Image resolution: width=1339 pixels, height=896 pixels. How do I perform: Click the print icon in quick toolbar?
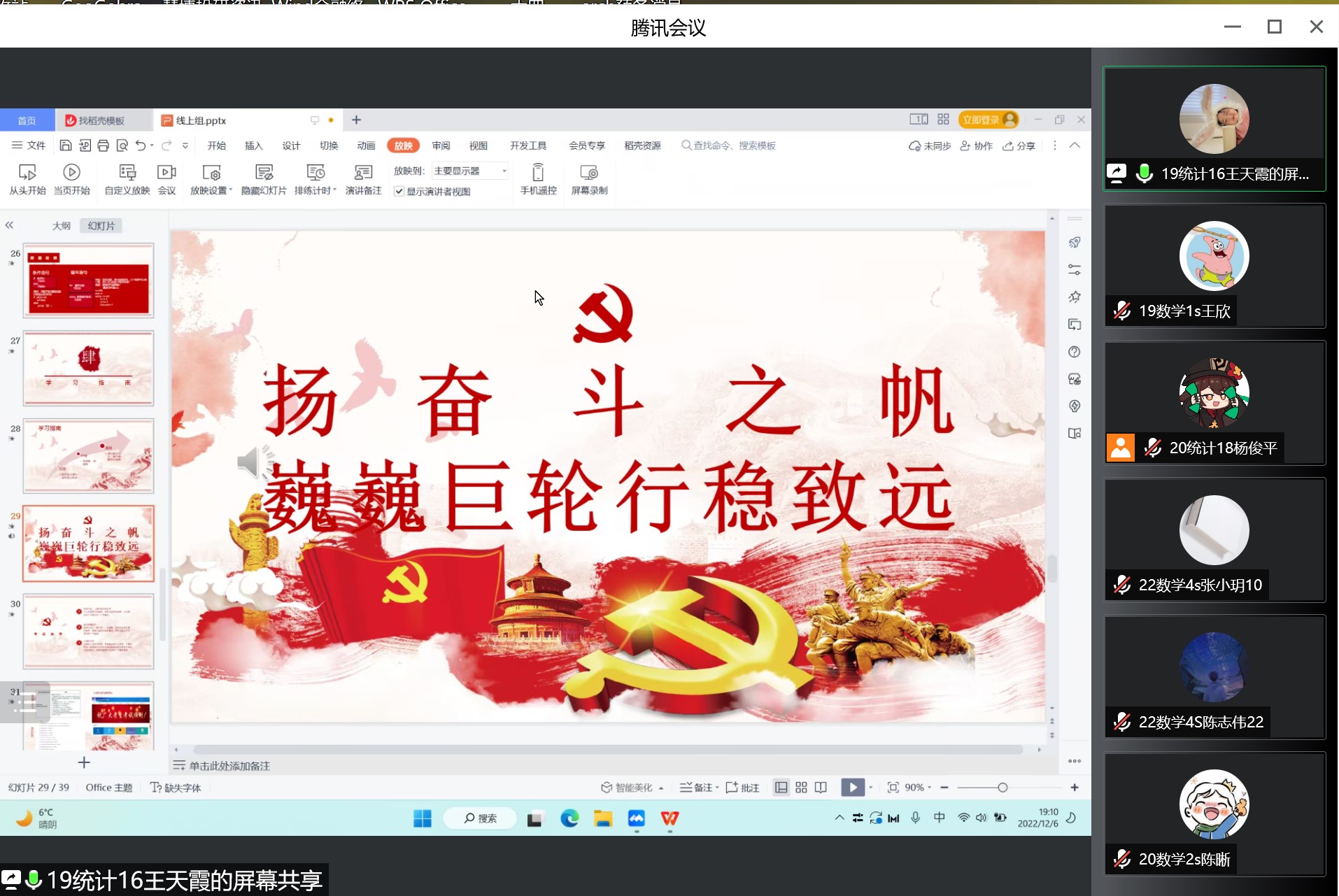(x=103, y=145)
